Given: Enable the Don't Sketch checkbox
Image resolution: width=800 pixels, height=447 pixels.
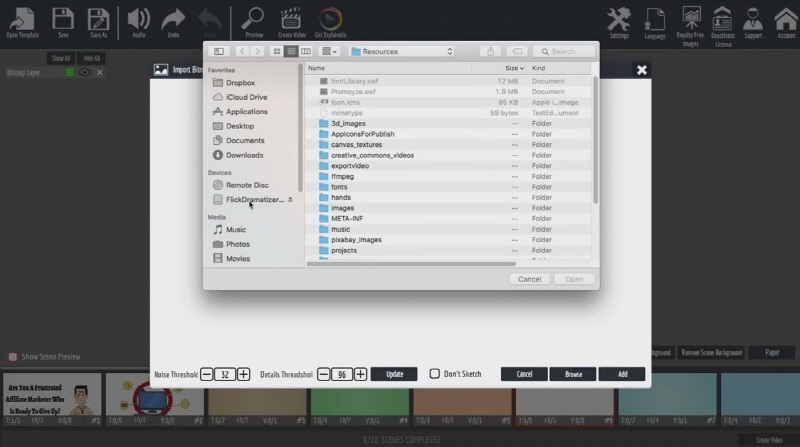Looking at the screenshot, I should pos(435,374).
